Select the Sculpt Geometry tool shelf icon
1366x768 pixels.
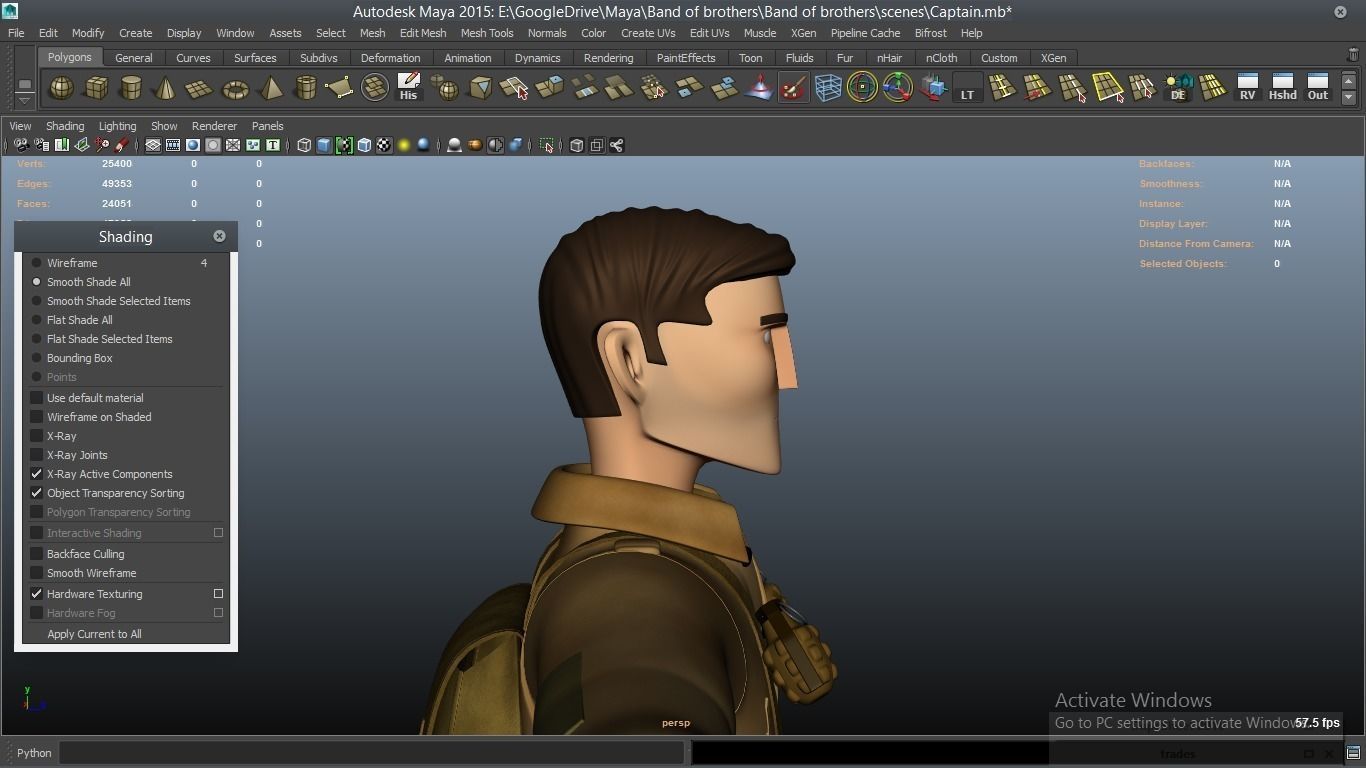tap(793, 88)
